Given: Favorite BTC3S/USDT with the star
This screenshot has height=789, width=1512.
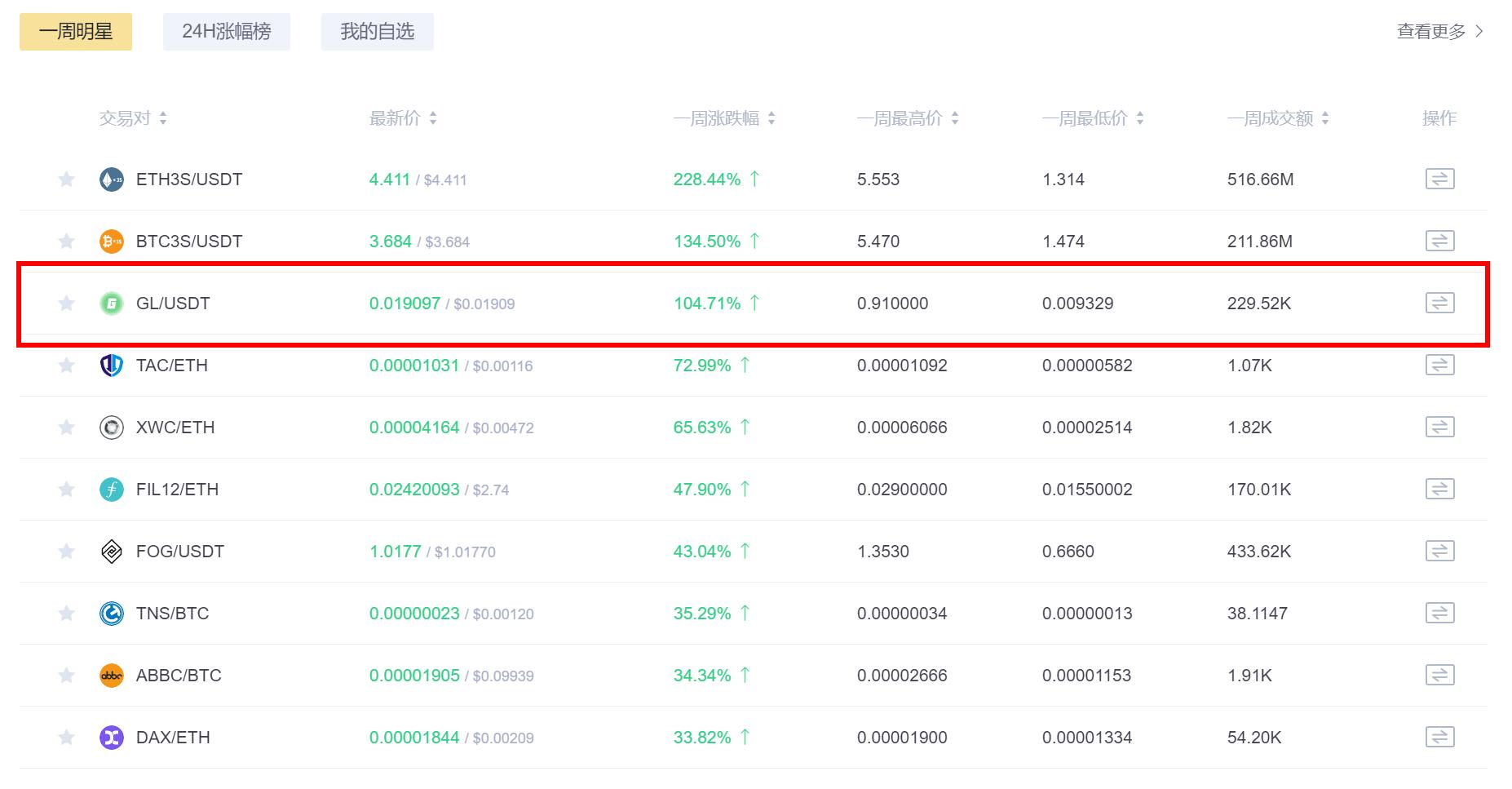Looking at the screenshot, I should coord(67,241).
